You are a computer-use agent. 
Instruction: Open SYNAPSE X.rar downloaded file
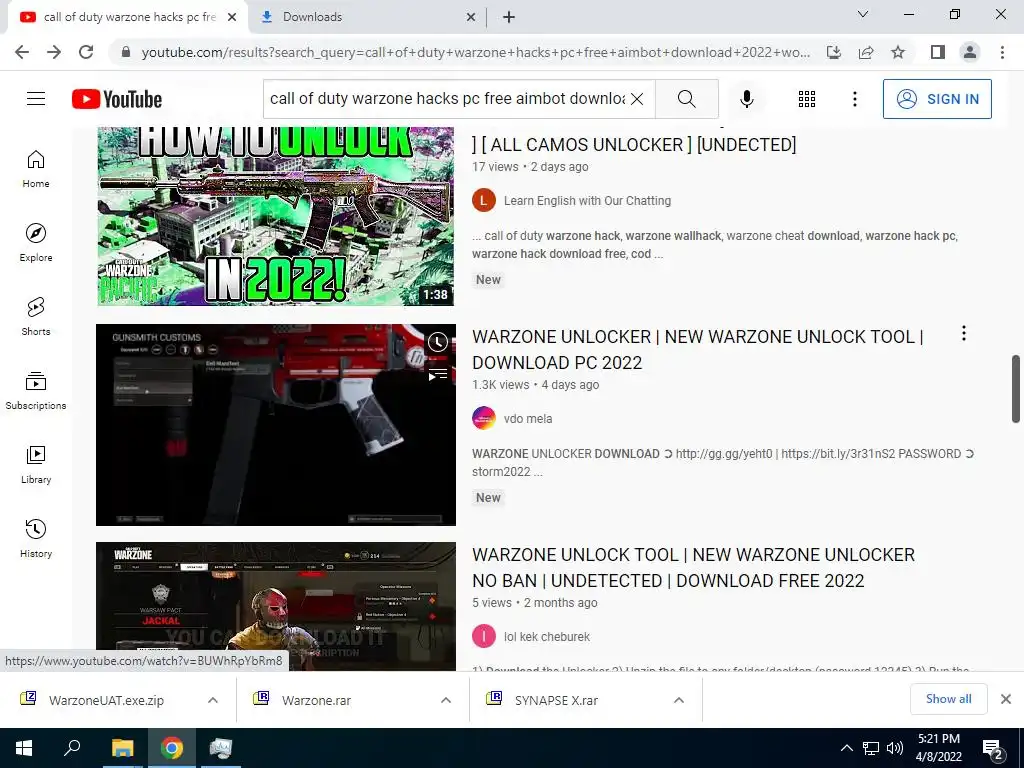[x=556, y=700]
